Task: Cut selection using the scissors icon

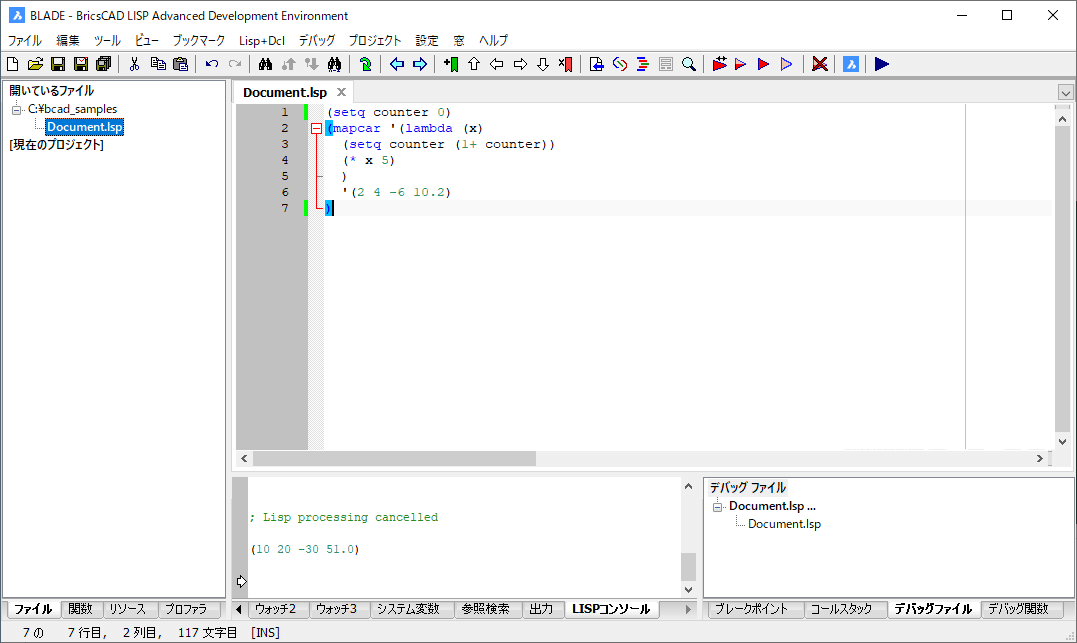Action: pos(135,64)
